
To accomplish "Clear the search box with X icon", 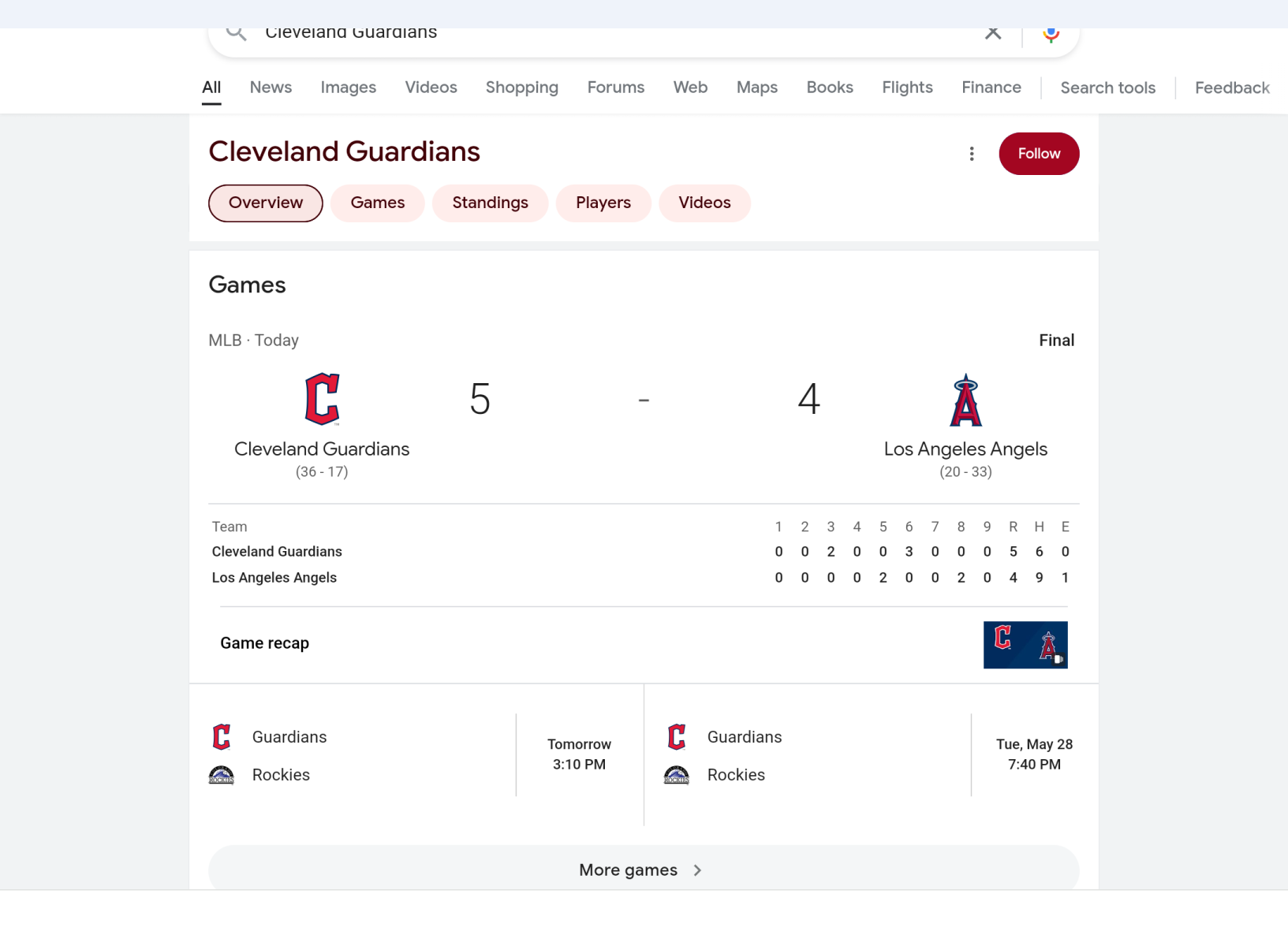I will (x=993, y=33).
